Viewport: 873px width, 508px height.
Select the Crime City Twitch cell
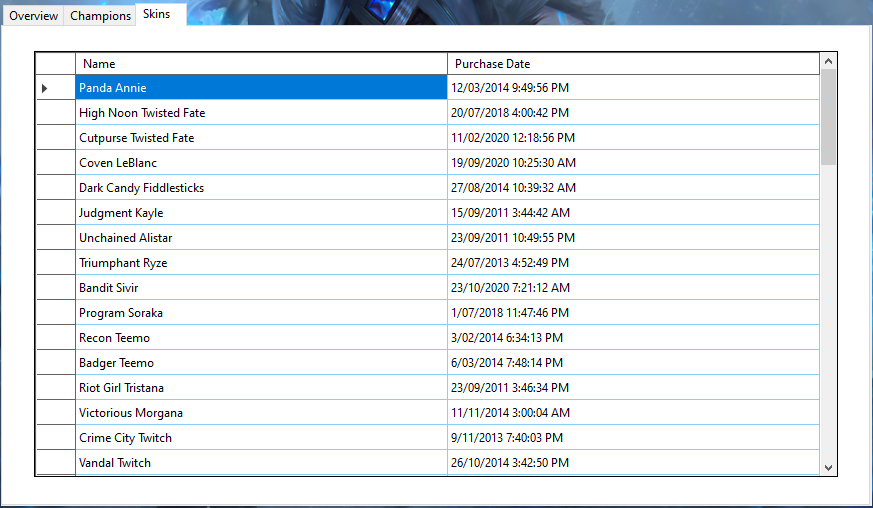point(261,438)
